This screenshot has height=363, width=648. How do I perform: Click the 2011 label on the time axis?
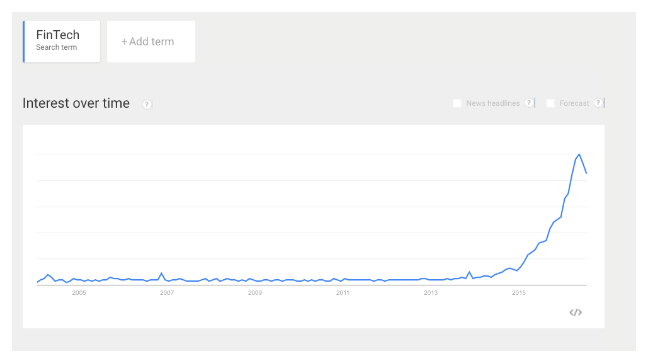343,293
